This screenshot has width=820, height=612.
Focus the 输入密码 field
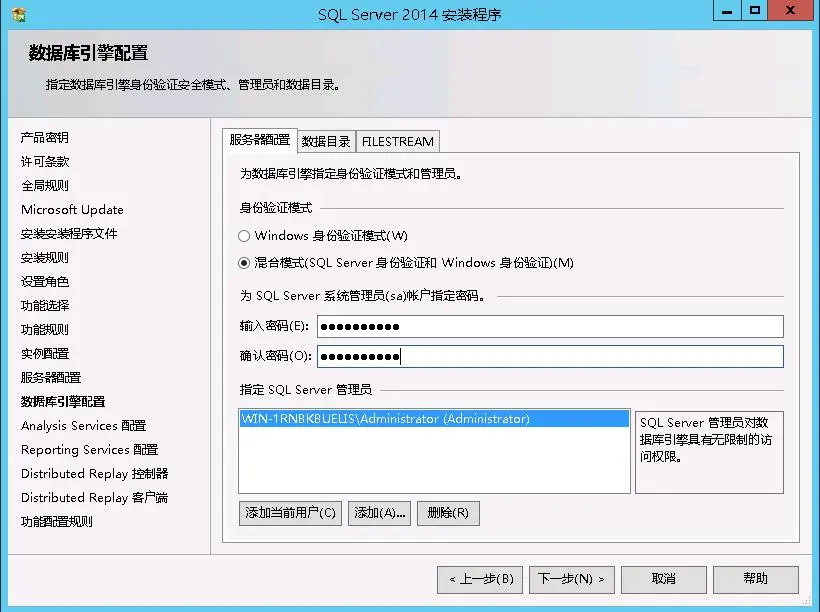(550, 326)
